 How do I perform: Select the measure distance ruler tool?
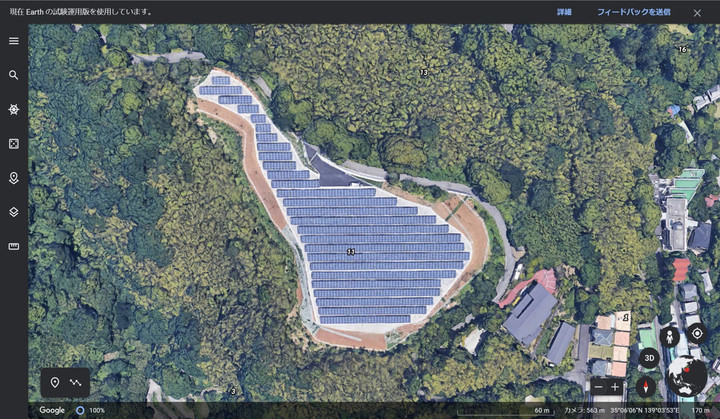tap(14, 247)
